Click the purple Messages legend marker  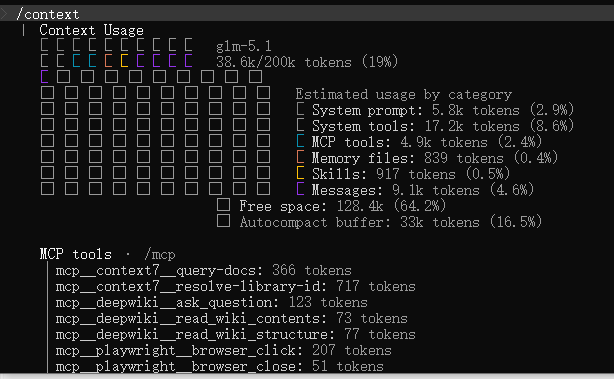(x=300, y=189)
